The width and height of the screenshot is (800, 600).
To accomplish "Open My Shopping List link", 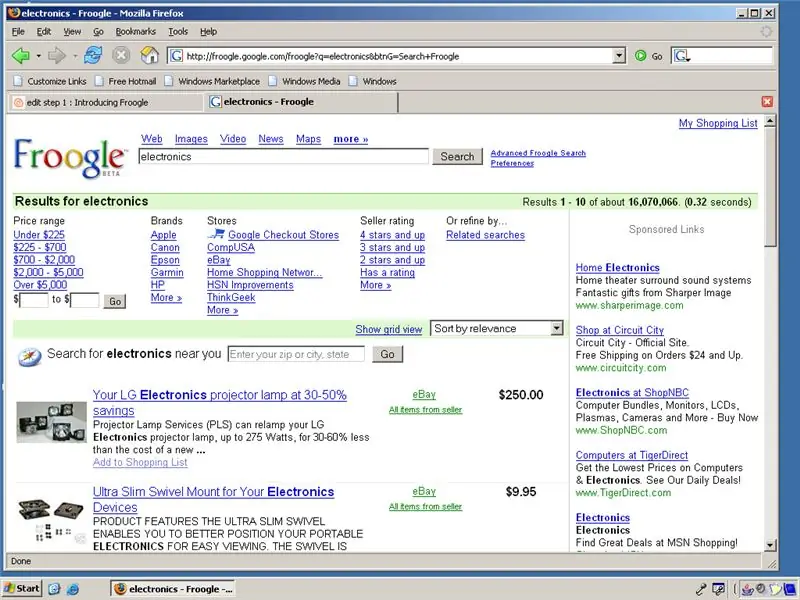I will pos(718,123).
